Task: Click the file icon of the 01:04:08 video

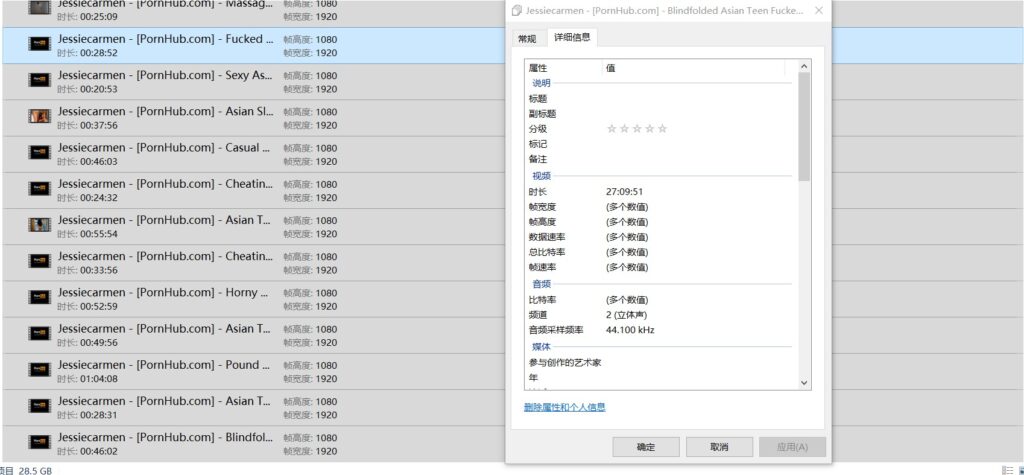Action: pyautogui.click(x=39, y=370)
